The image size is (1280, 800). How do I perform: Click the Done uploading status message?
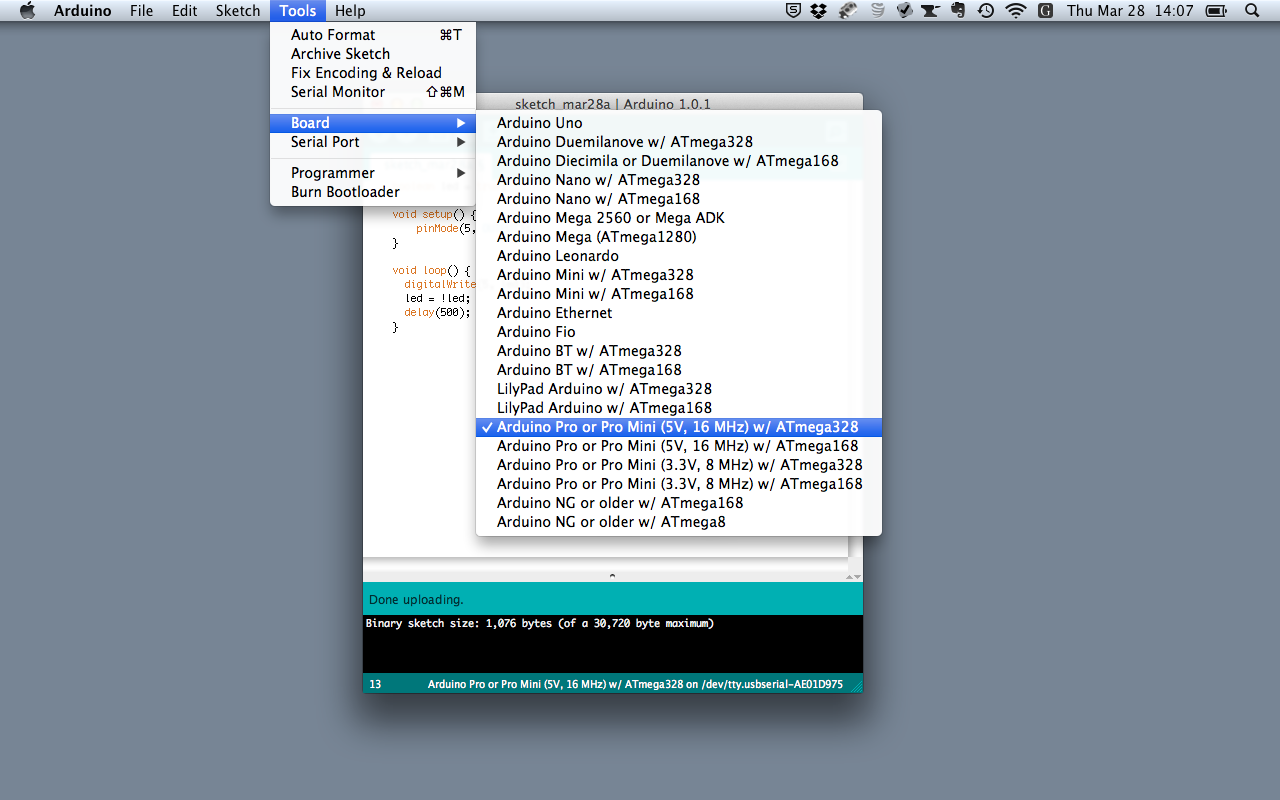pos(416,600)
